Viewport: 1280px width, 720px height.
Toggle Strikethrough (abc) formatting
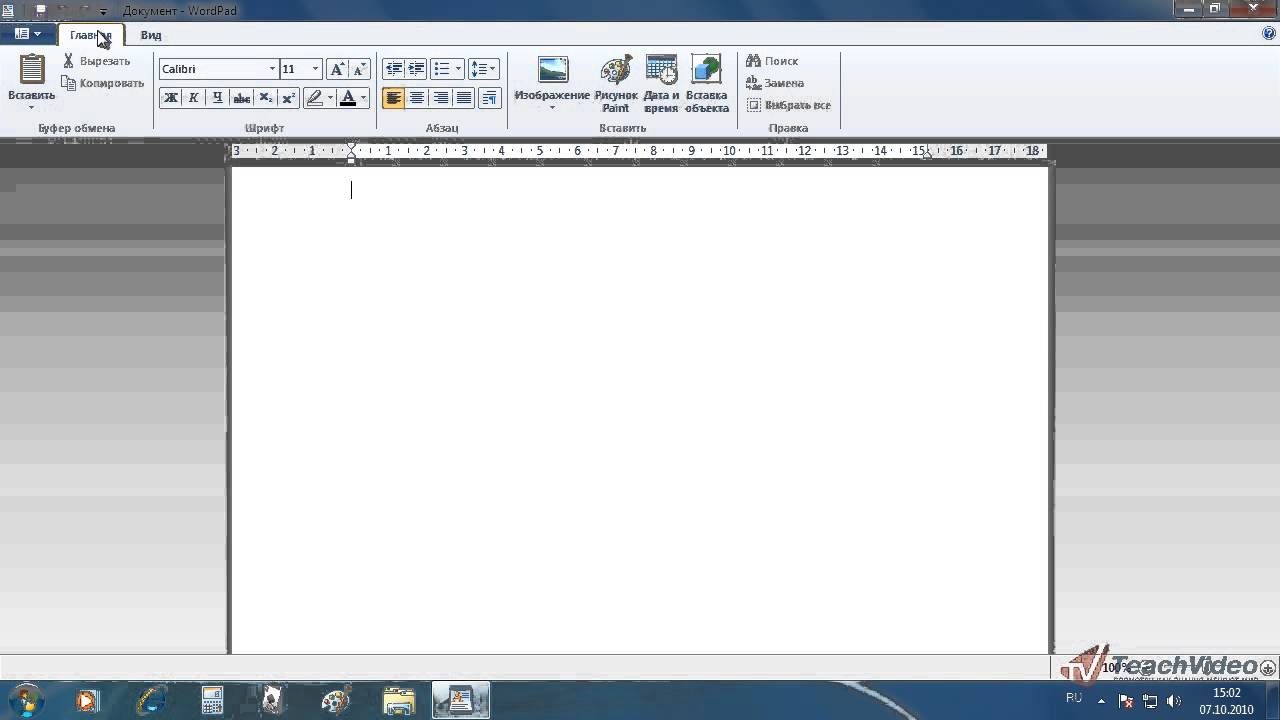point(241,97)
